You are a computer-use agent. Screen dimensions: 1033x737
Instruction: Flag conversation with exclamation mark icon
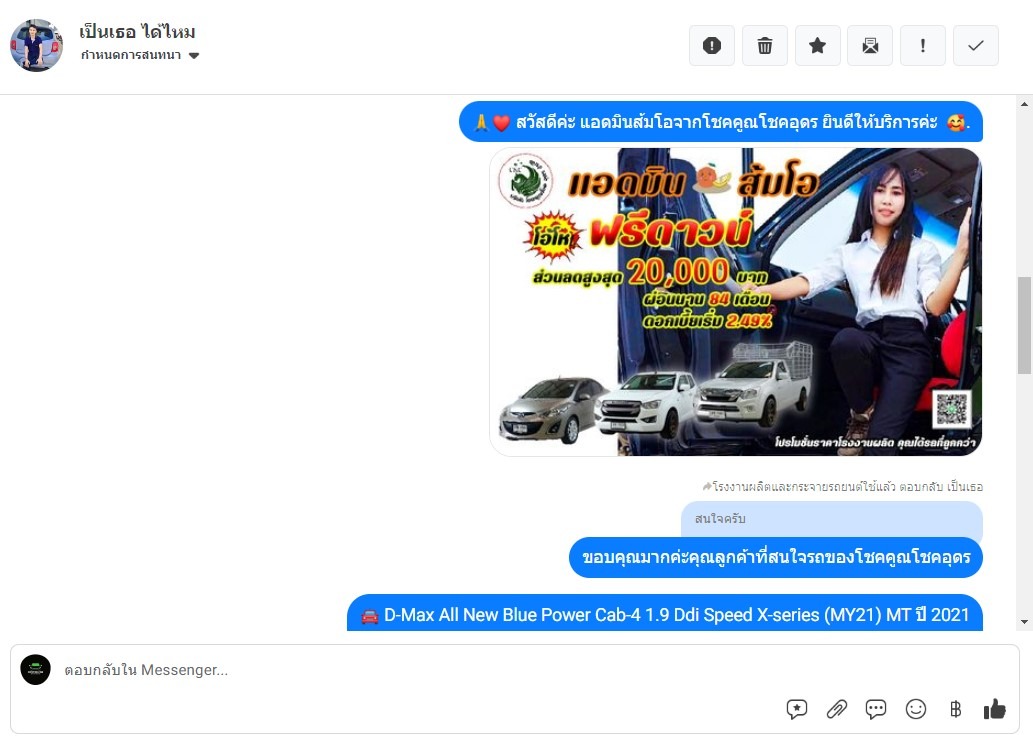coord(922,45)
